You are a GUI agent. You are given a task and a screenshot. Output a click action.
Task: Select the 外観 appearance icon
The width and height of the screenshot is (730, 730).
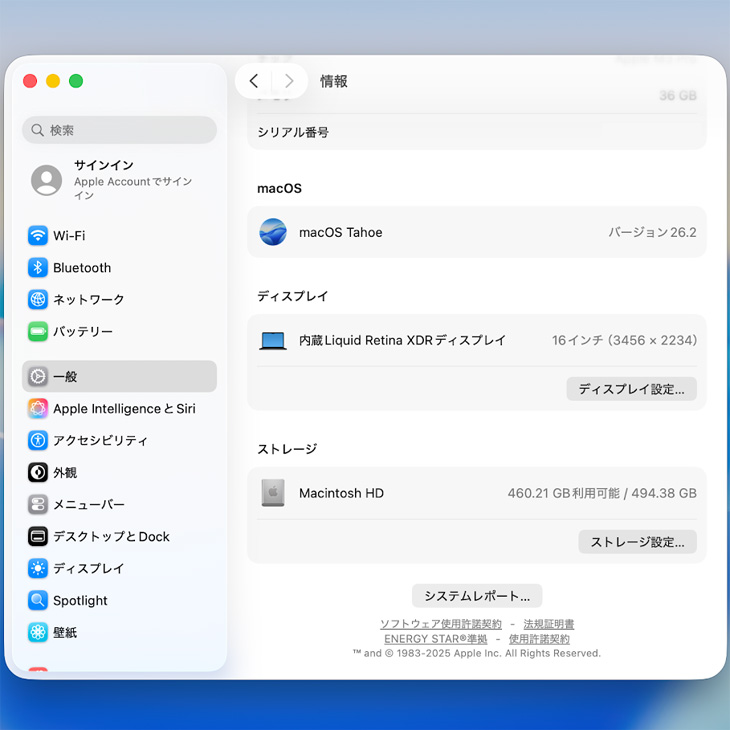(x=38, y=473)
